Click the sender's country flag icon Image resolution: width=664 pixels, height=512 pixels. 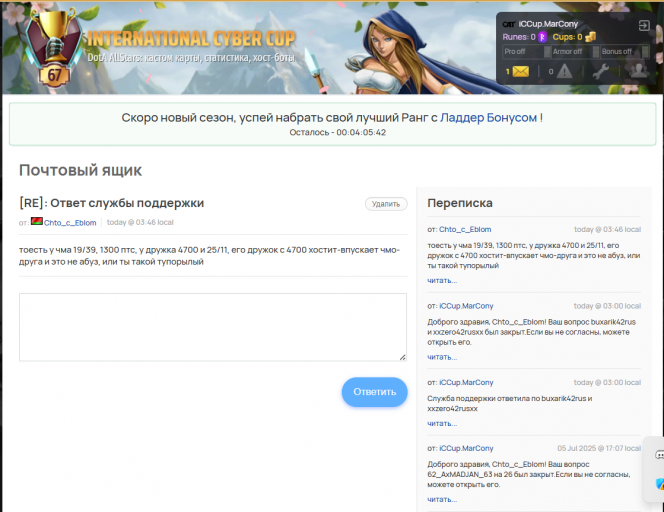[x=36, y=221]
